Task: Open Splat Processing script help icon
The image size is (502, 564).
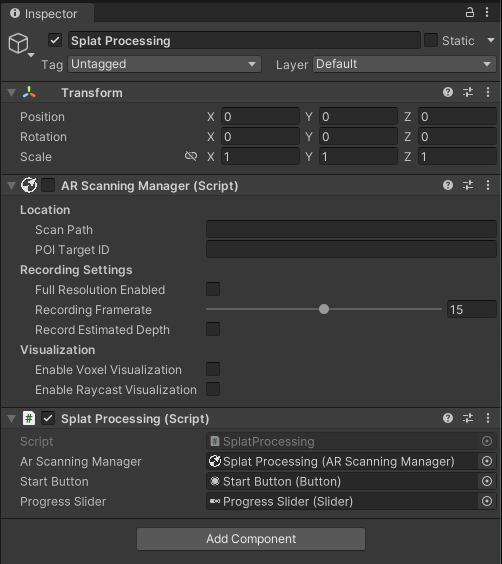Action: [x=448, y=418]
